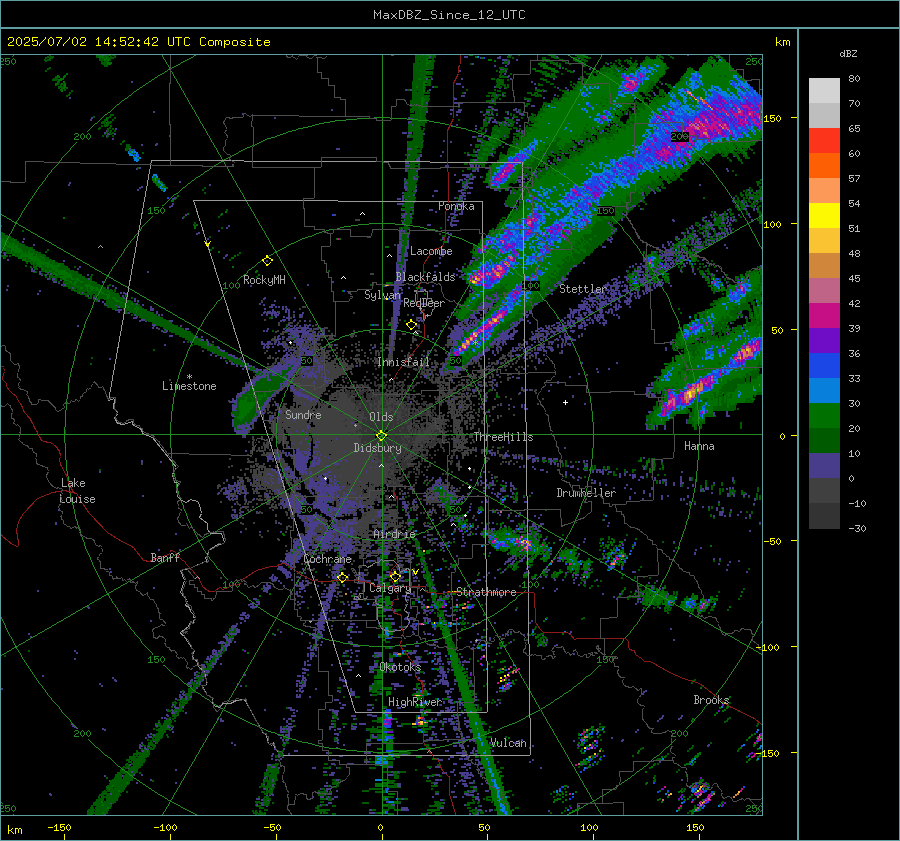Image resolution: width=900 pixels, height=841 pixels.
Task: Click the Didsbury label
Action: (377, 448)
